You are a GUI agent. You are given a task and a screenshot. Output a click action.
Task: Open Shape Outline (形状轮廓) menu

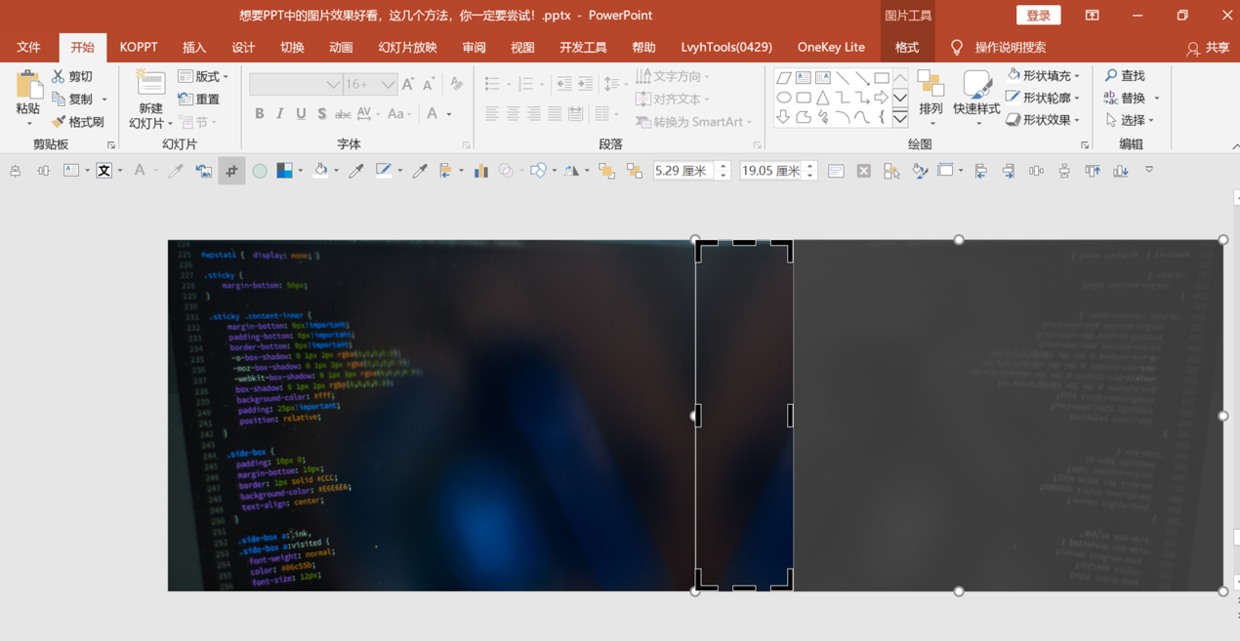pos(1044,98)
